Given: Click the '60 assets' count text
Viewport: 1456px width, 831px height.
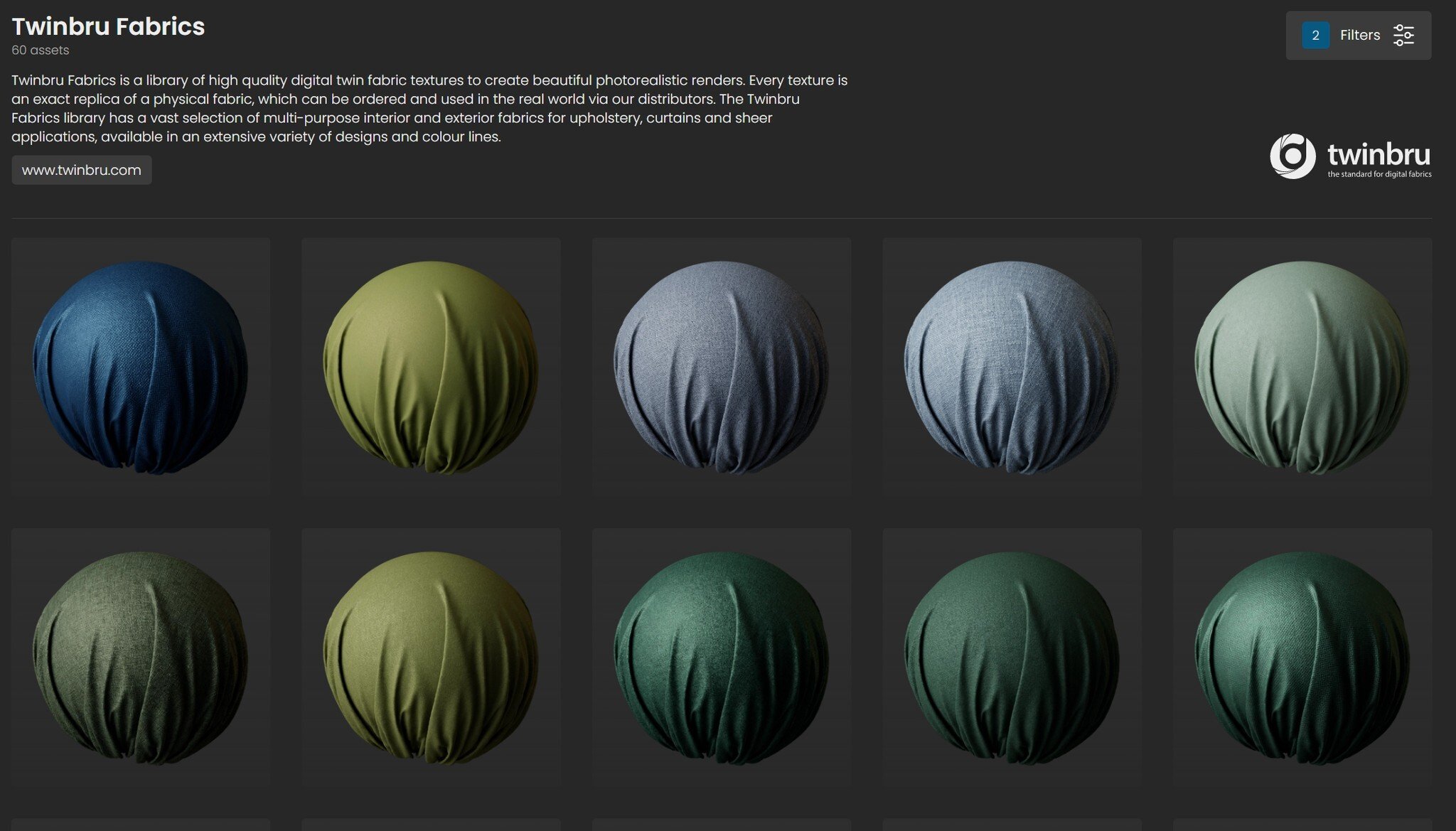Looking at the screenshot, I should coord(41,50).
